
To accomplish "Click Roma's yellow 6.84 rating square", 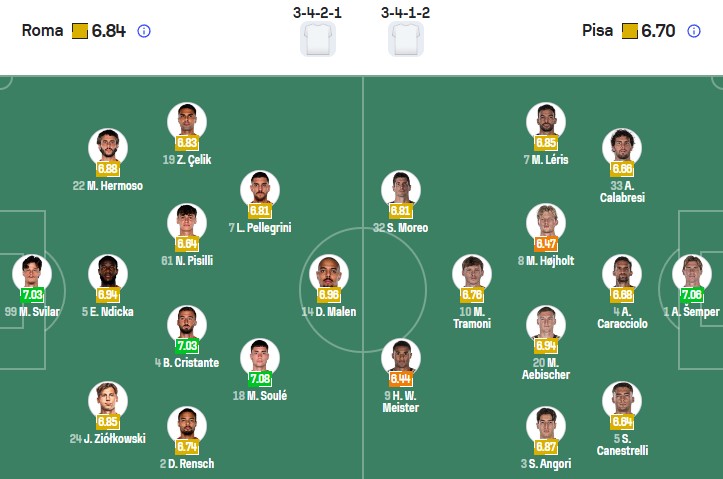I will [x=80, y=31].
